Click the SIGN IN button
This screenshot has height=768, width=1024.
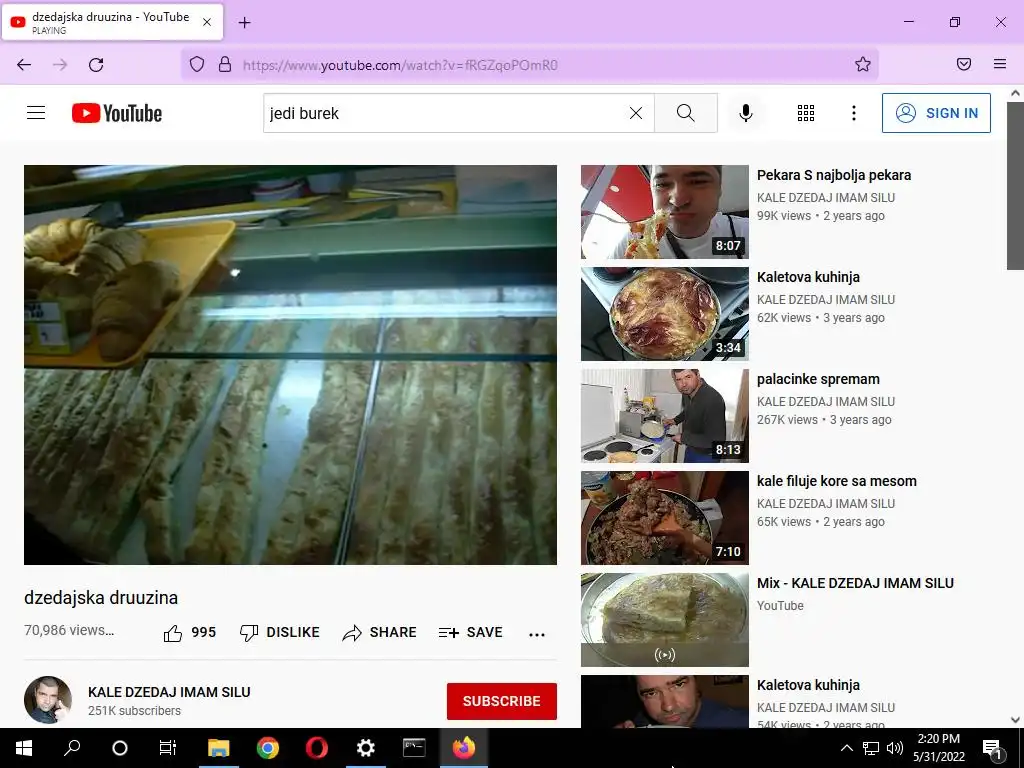(x=936, y=113)
